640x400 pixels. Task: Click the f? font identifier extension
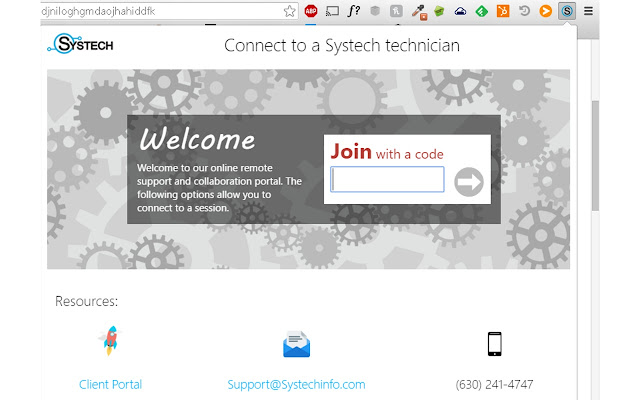click(353, 11)
